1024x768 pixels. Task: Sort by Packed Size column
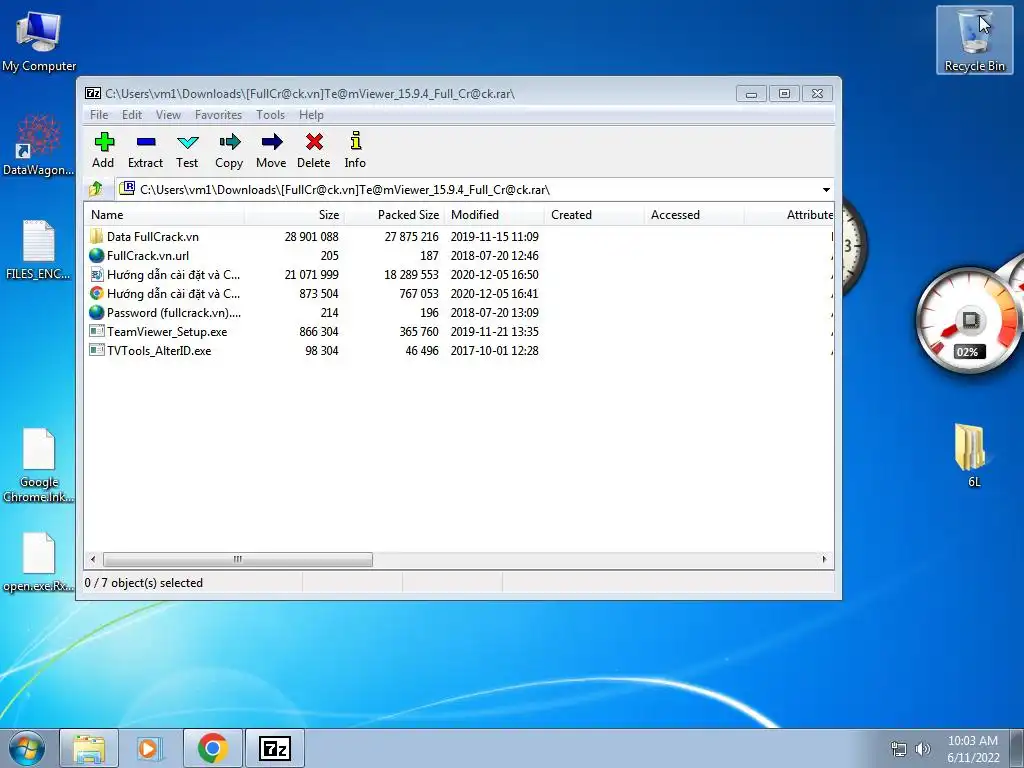pos(394,215)
